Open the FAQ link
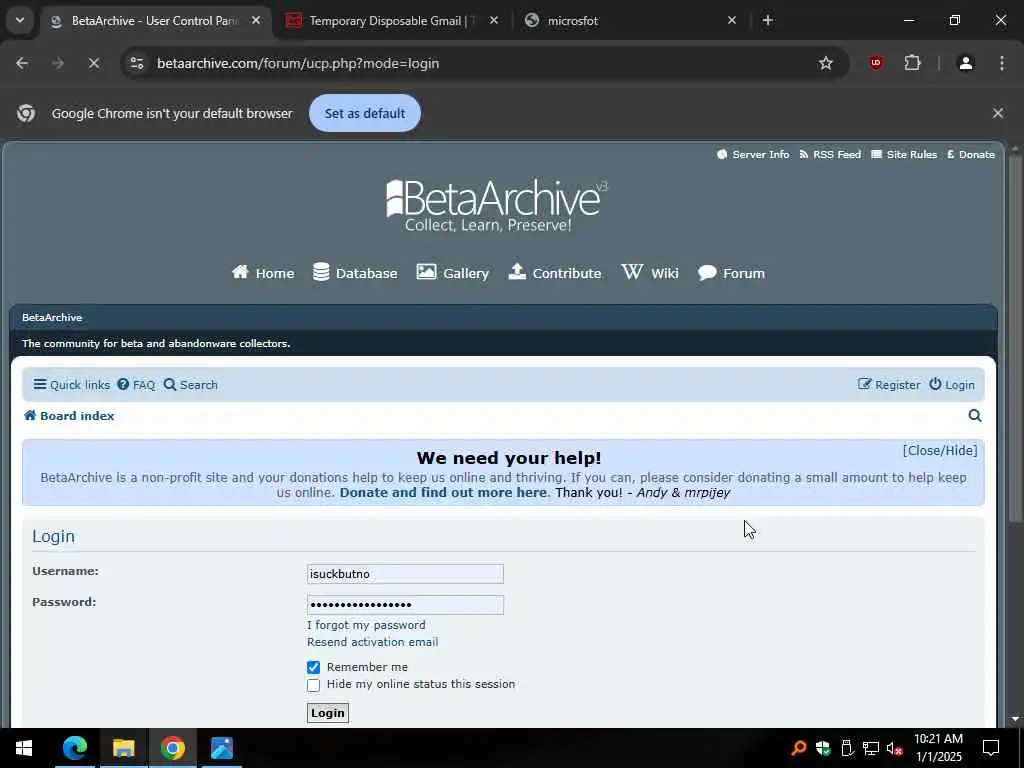Viewport: 1024px width, 768px height. tap(136, 385)
